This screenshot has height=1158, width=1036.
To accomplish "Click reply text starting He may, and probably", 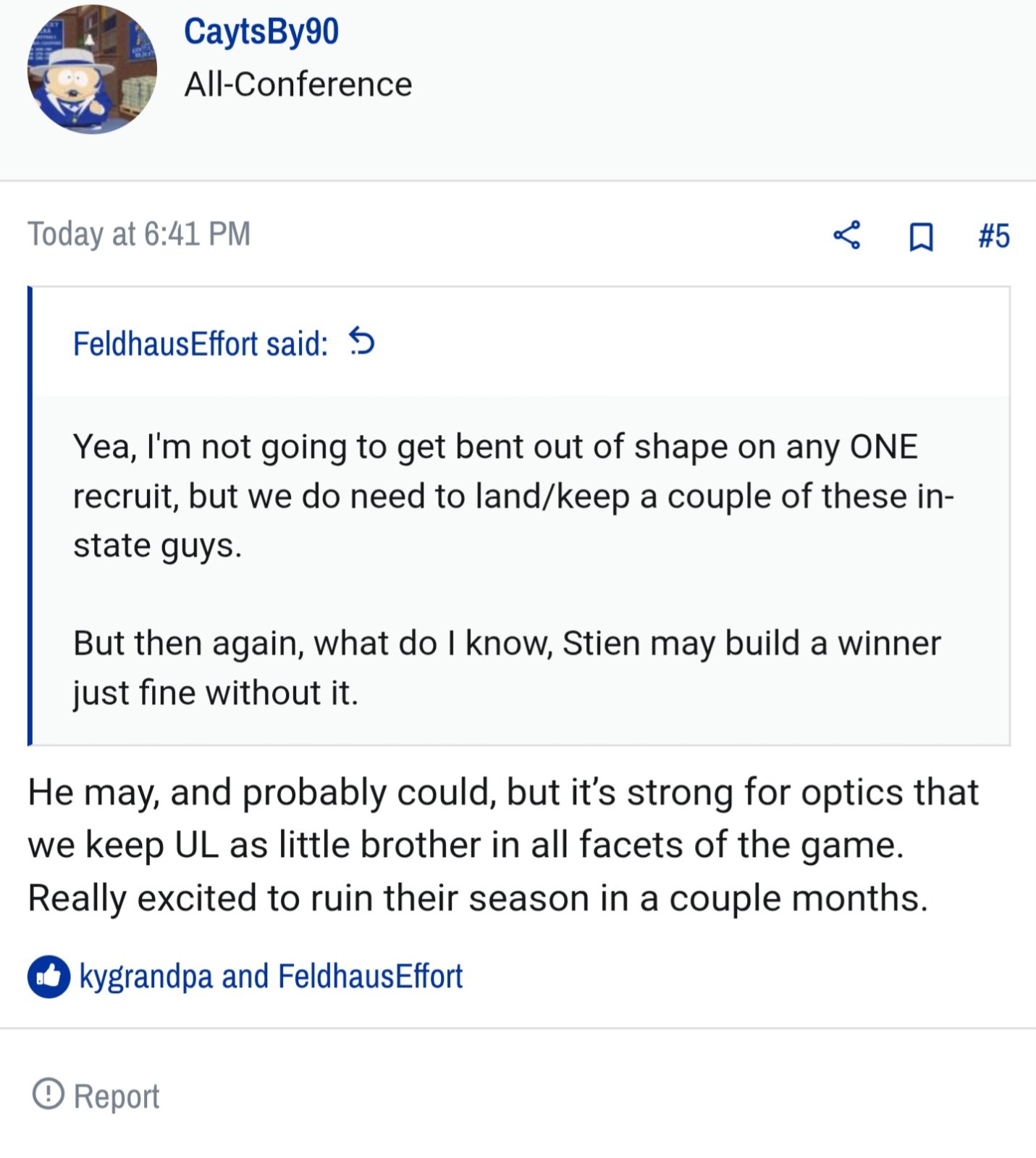I will coord(502,818).
